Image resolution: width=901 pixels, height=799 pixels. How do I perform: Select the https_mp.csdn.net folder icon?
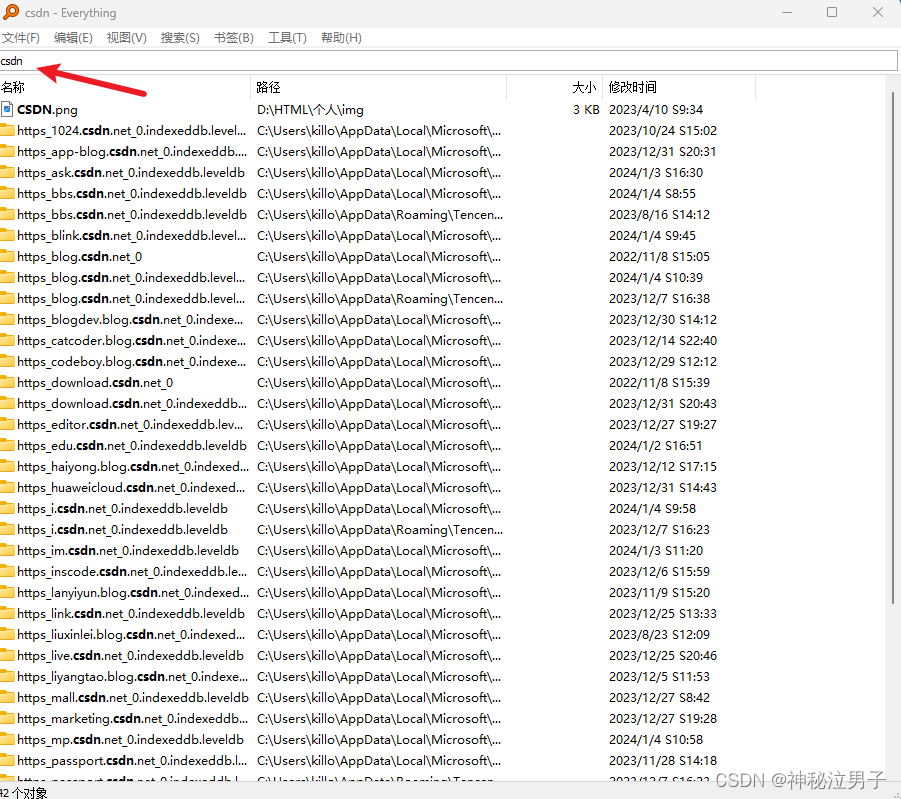(x=7, y=739)
